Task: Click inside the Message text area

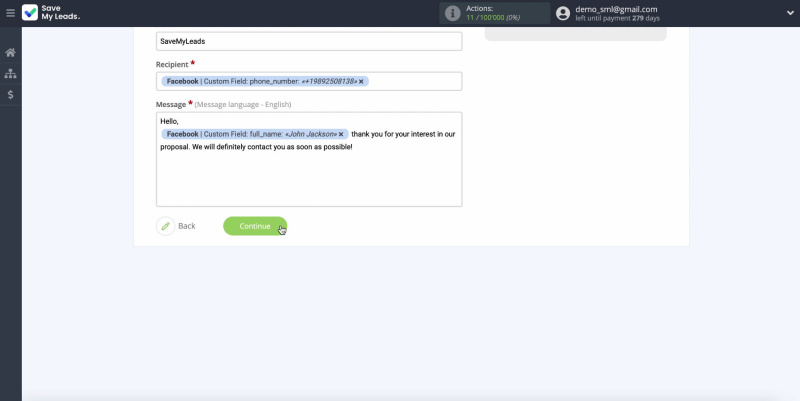Action: [309, 159]
